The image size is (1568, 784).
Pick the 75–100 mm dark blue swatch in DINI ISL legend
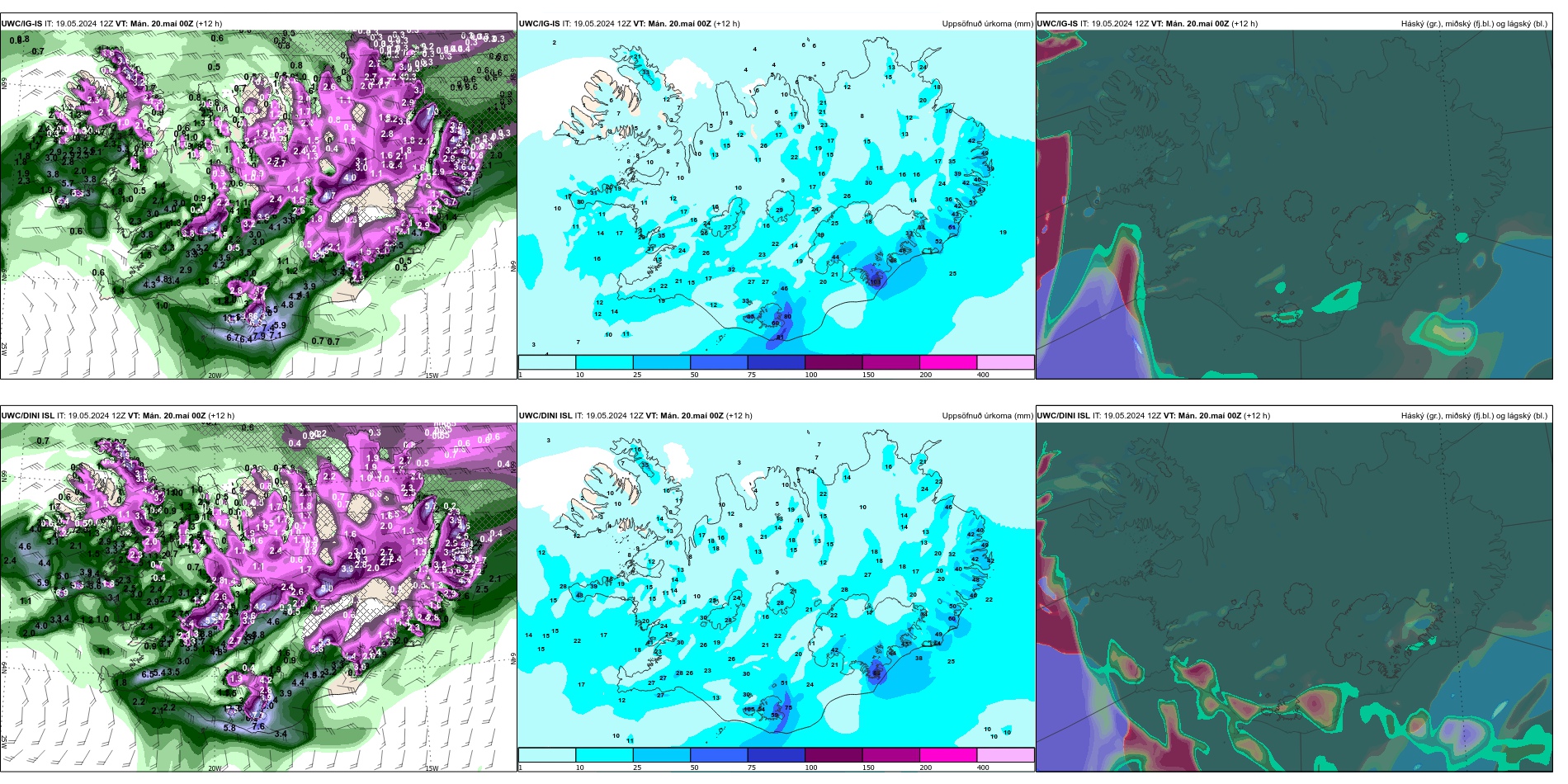pos(777,754)
